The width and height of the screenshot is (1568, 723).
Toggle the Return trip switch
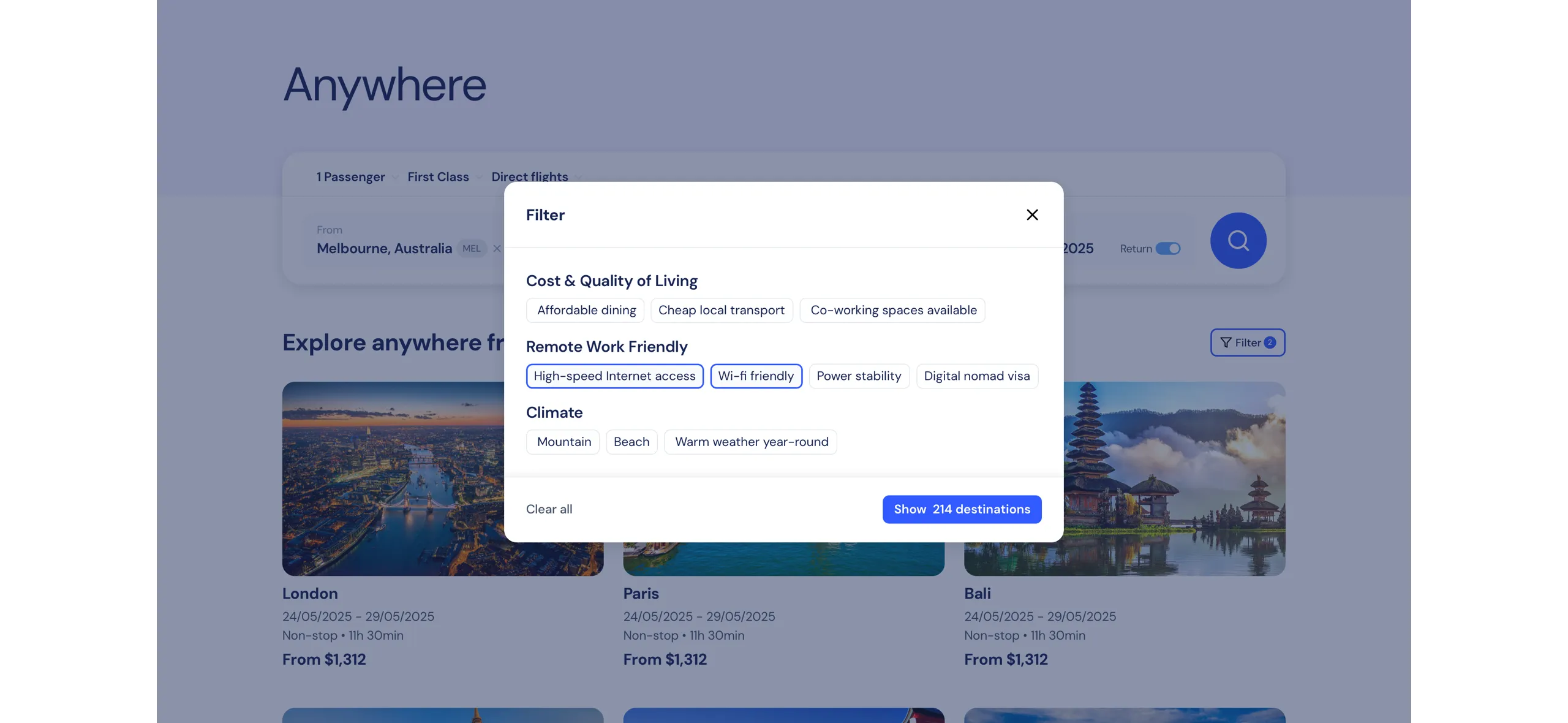click(1167, 248)
